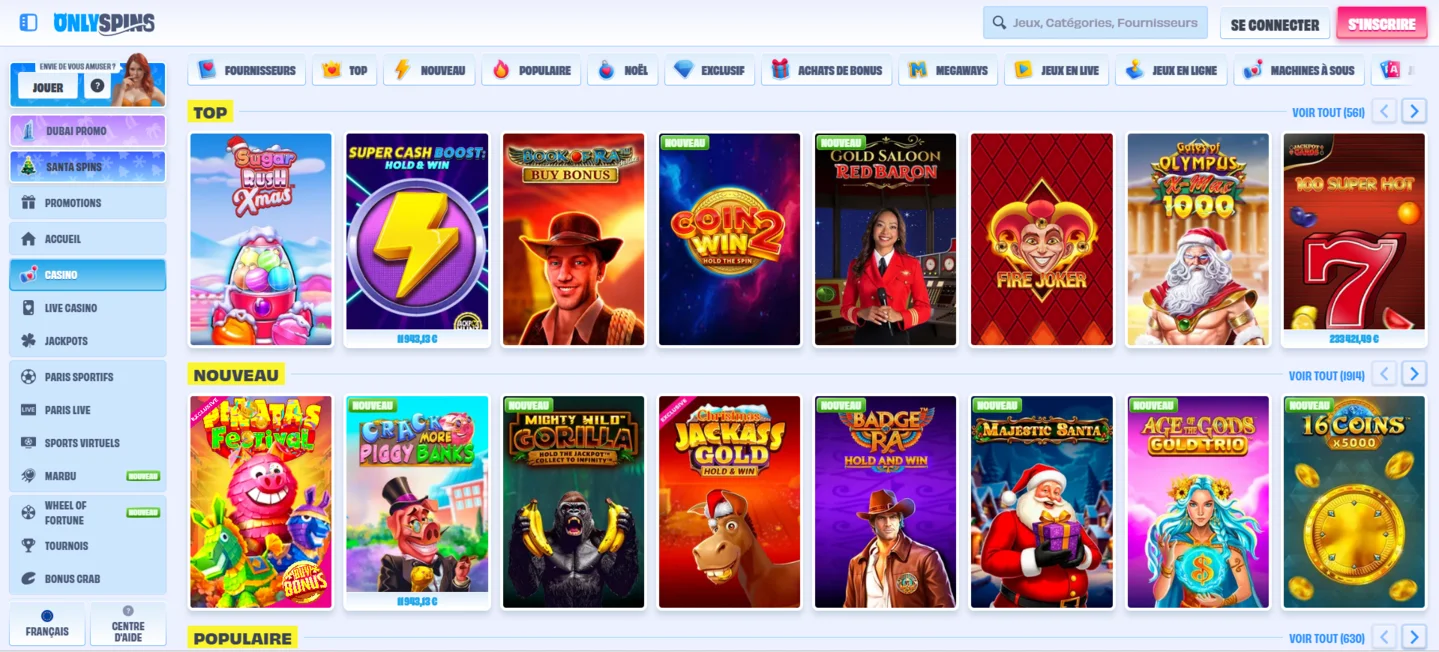
Task: Select the Top category tab
Action: (x=345, y=70)
